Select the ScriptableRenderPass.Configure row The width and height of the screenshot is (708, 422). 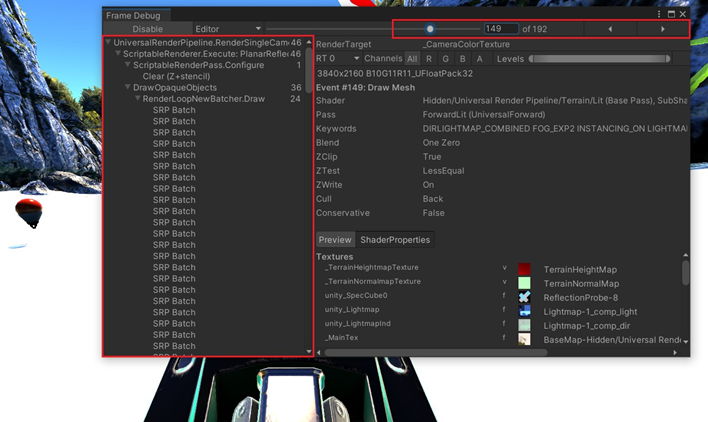[204, 65]
